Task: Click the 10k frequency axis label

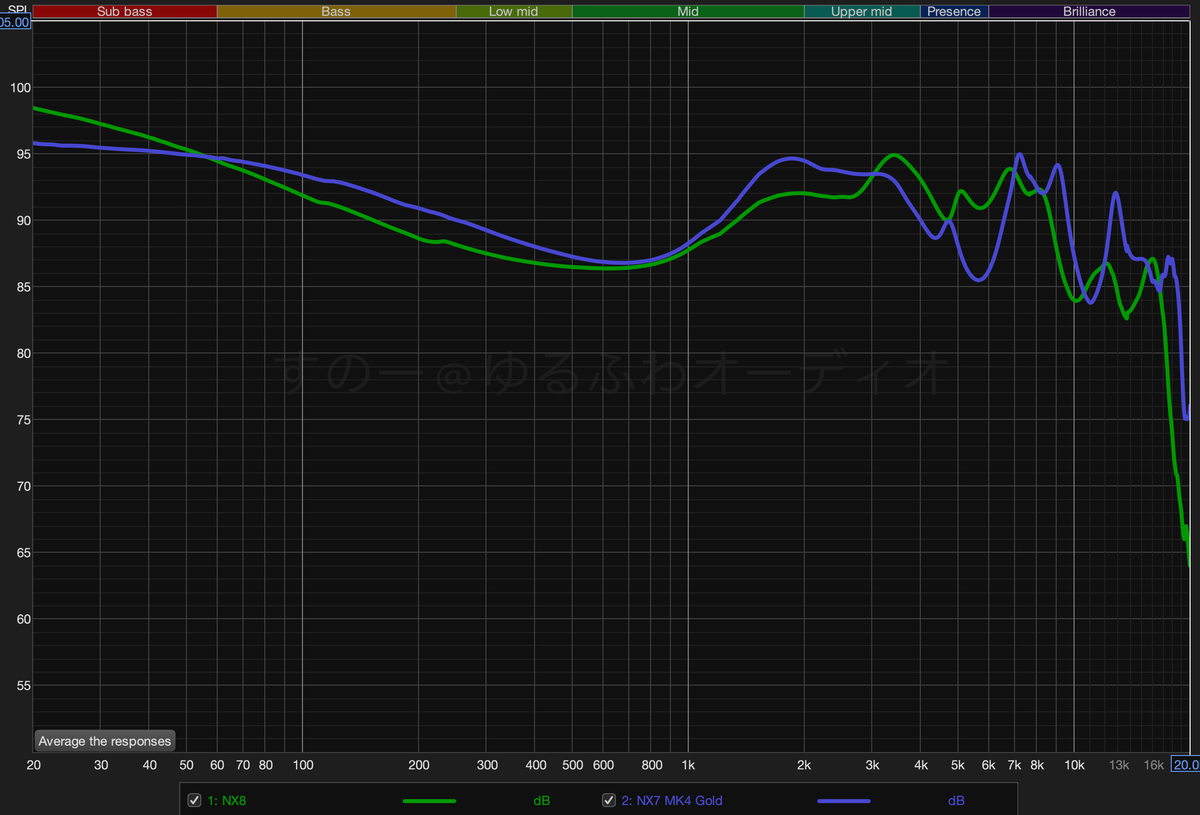Action: [x=1074, y=765]
